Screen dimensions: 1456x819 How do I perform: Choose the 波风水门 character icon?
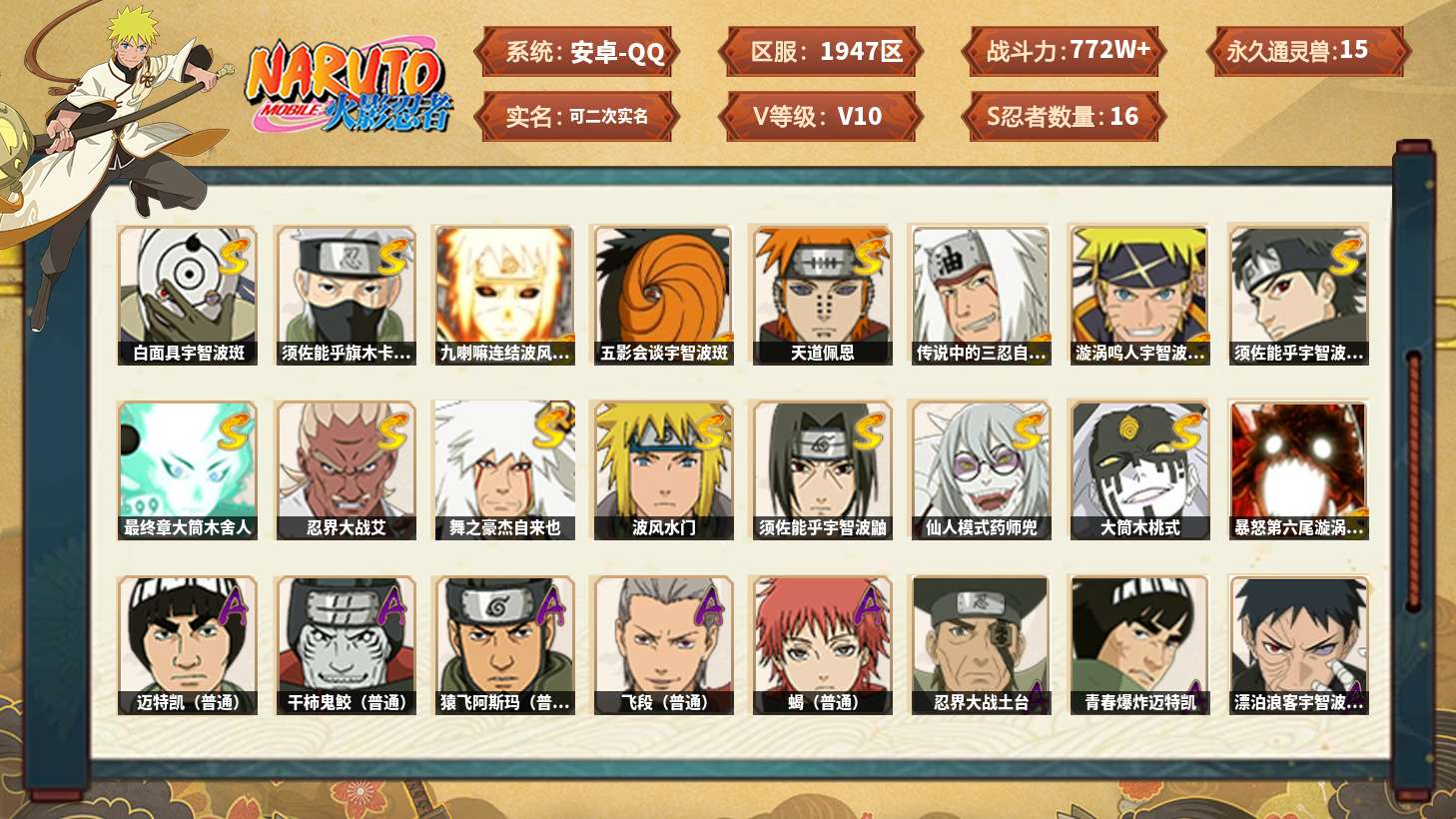coord(664,470)
